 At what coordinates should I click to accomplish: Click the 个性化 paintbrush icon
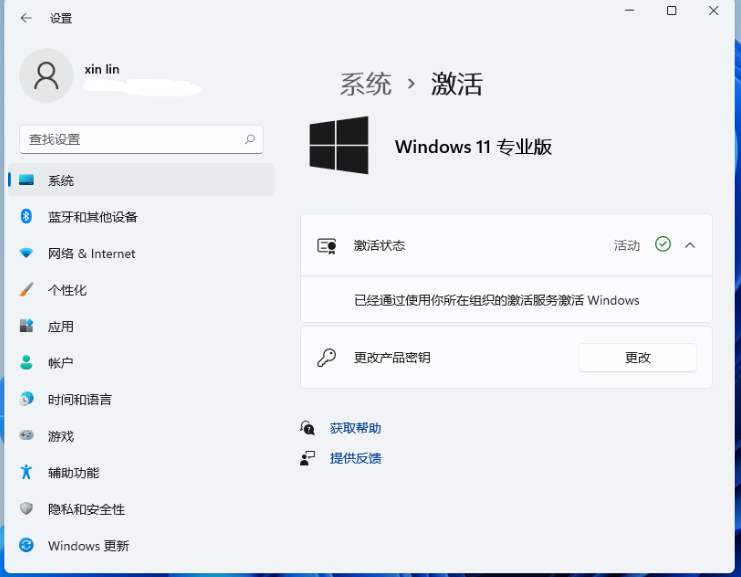tap(26, 289)
